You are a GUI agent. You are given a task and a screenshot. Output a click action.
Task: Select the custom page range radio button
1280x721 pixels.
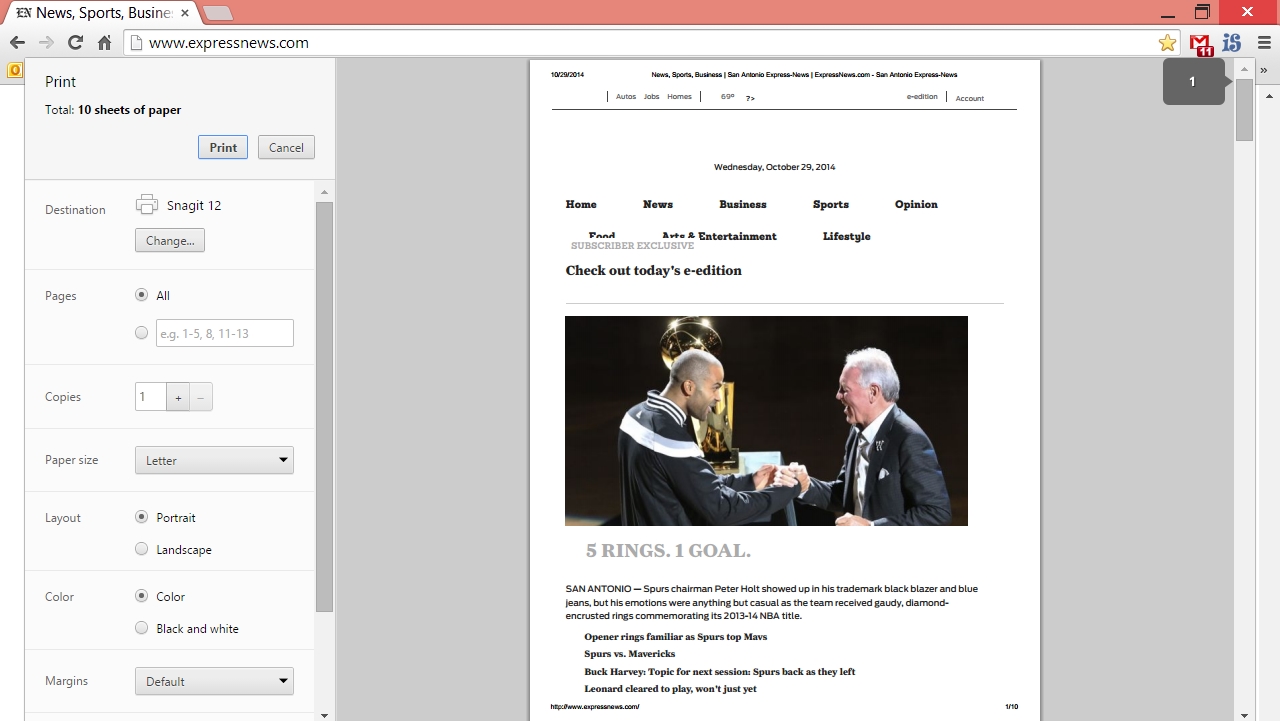(x=141, y=333)
